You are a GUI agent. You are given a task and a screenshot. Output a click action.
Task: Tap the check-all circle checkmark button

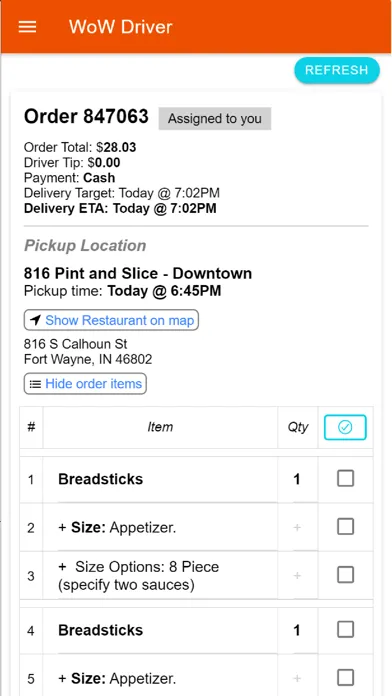pos(345,427)
